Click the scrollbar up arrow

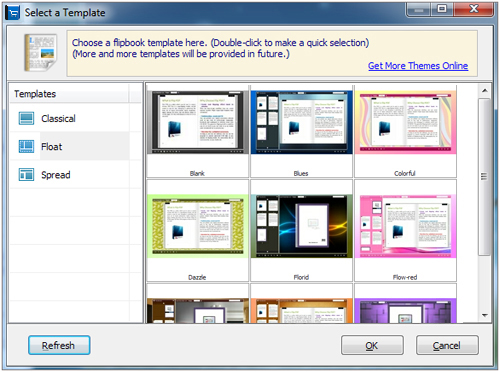[x=485, y=91]
